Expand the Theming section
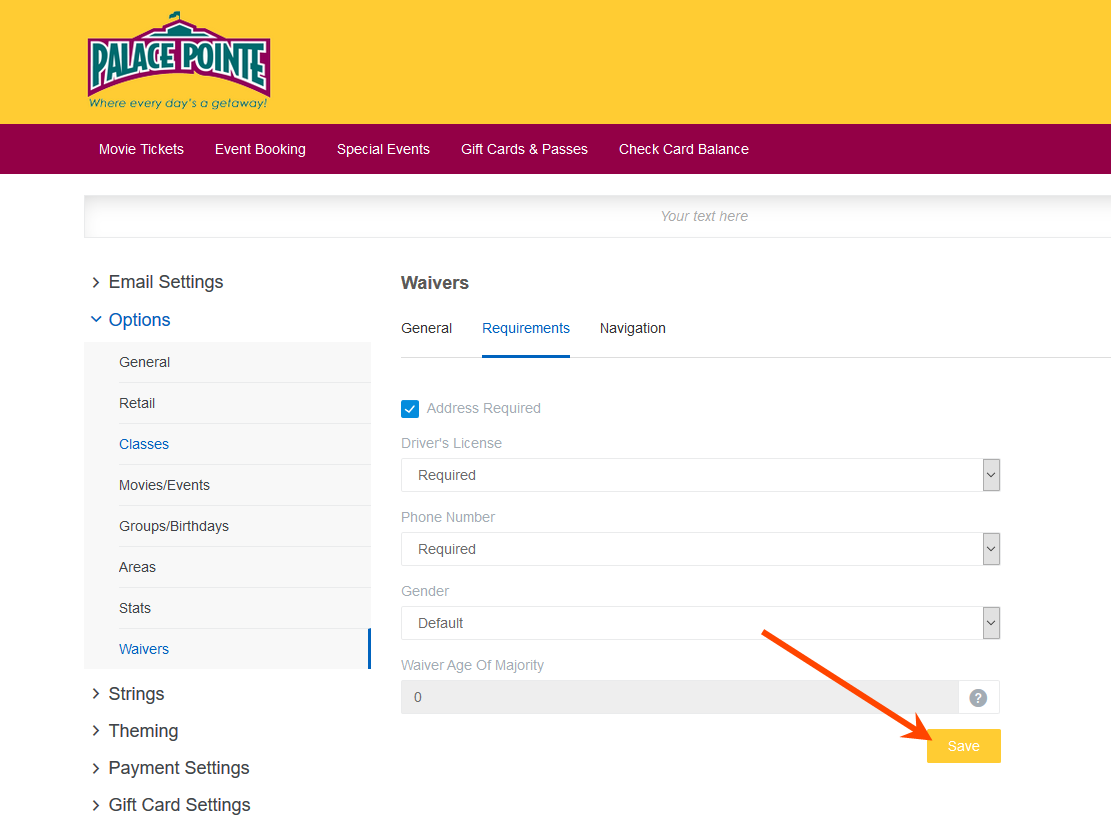1111x827 pixels. 143,731
